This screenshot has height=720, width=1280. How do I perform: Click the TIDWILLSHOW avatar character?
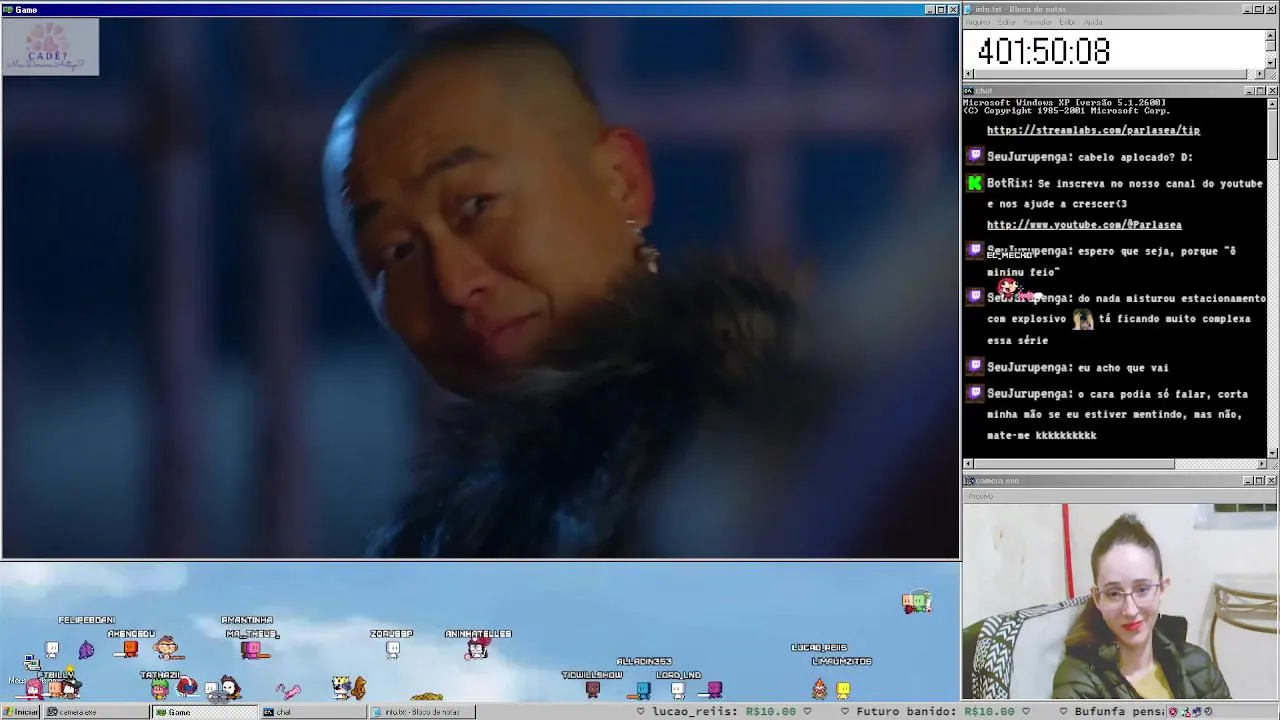pos(593,689)
